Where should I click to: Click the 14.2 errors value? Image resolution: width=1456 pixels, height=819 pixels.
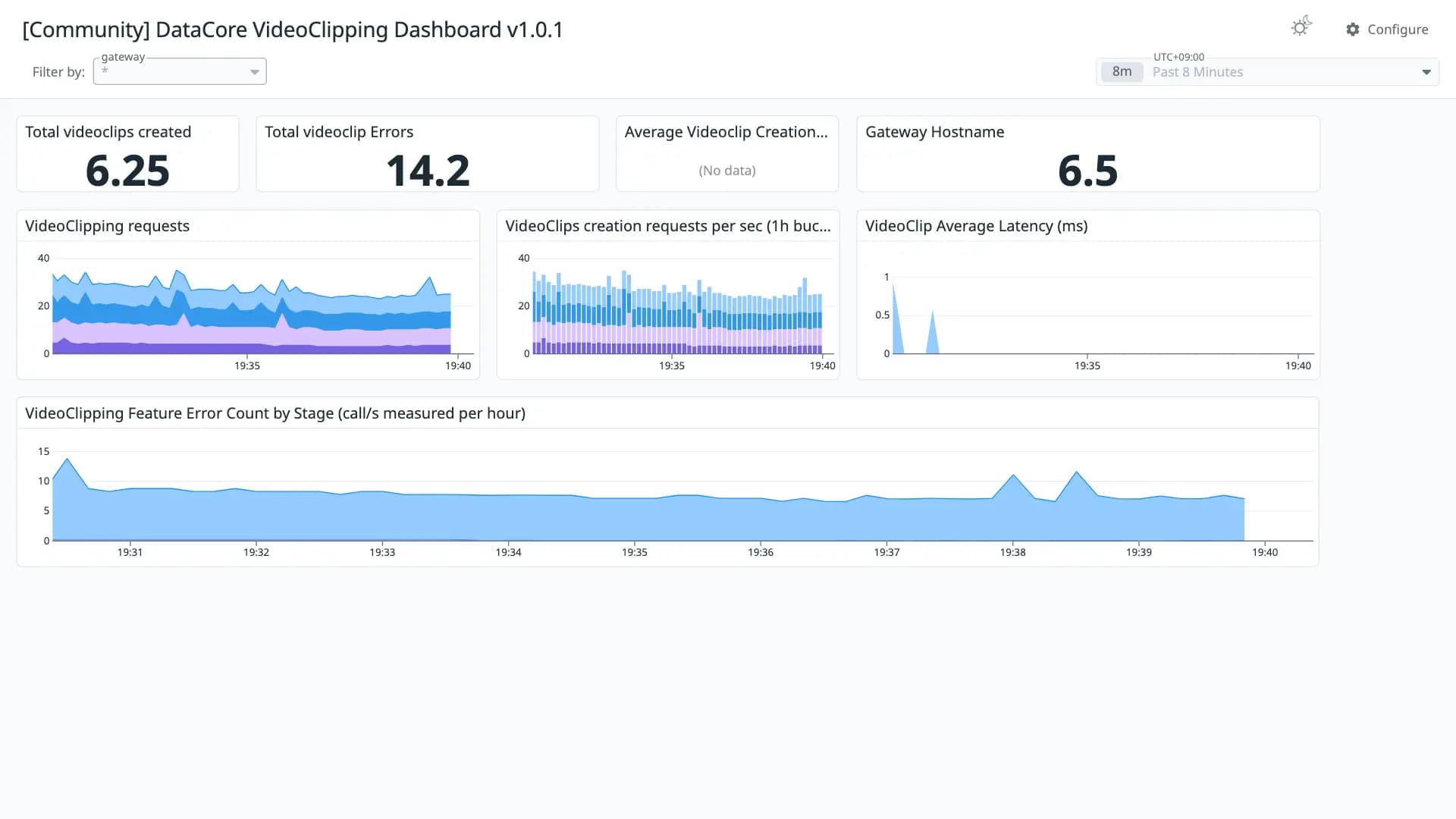(x=428, y=171)
